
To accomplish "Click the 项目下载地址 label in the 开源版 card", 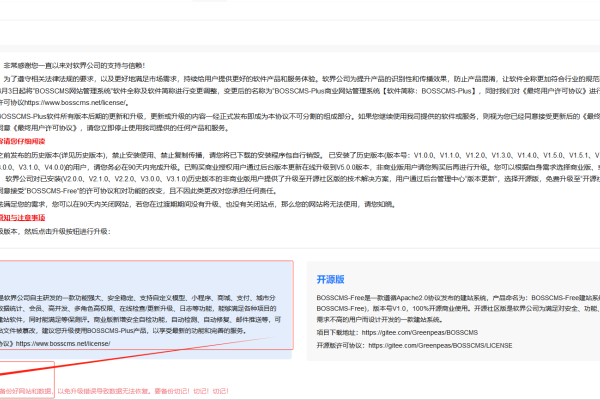I will point(338,333).
